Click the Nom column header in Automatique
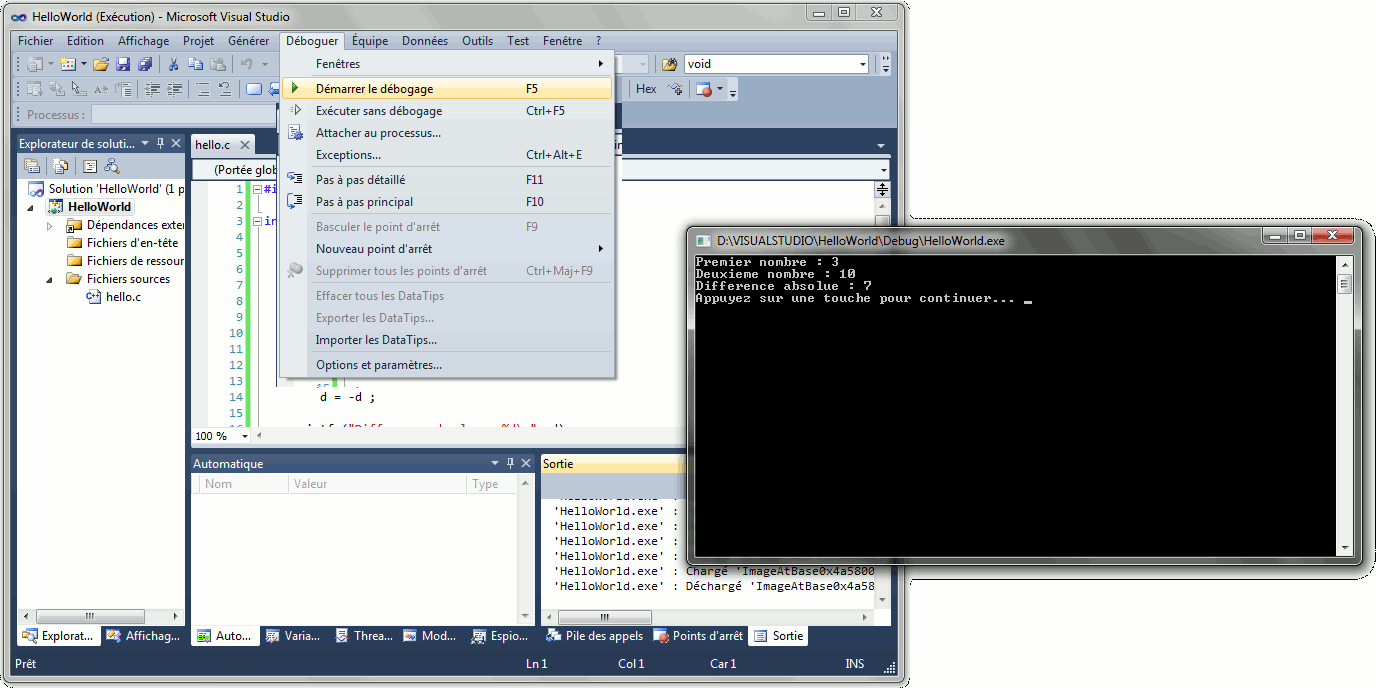Image resolution: width=1376 pixels, height=688 pixels. click(242, 484)
